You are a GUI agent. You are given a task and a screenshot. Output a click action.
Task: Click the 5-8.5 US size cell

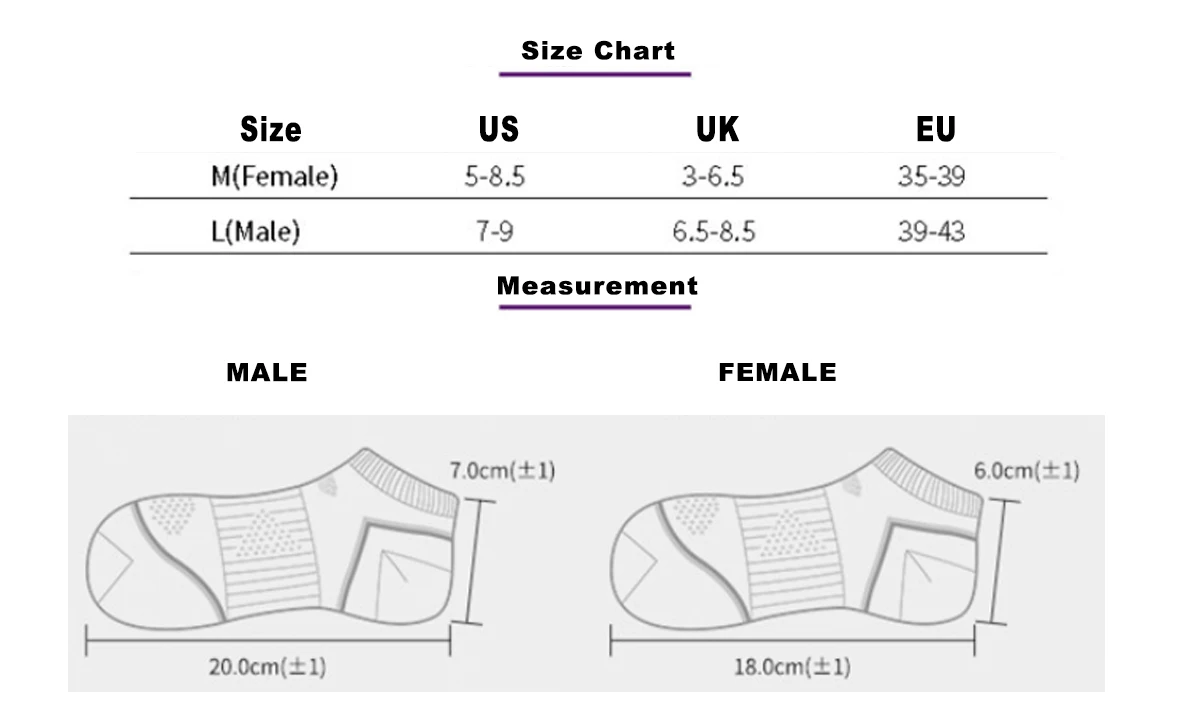coord(495,178)
